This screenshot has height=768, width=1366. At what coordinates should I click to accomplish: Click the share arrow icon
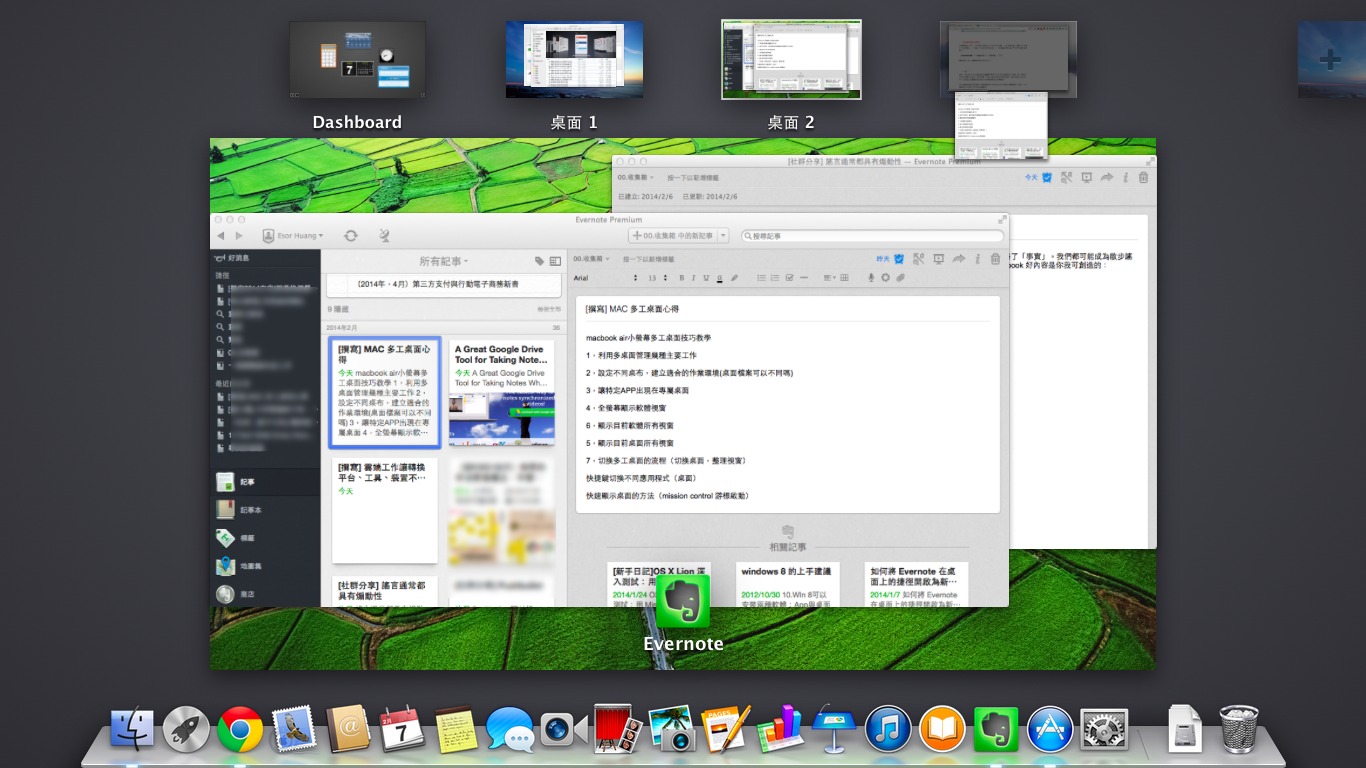pyautogui.click(x=958, y=259)
